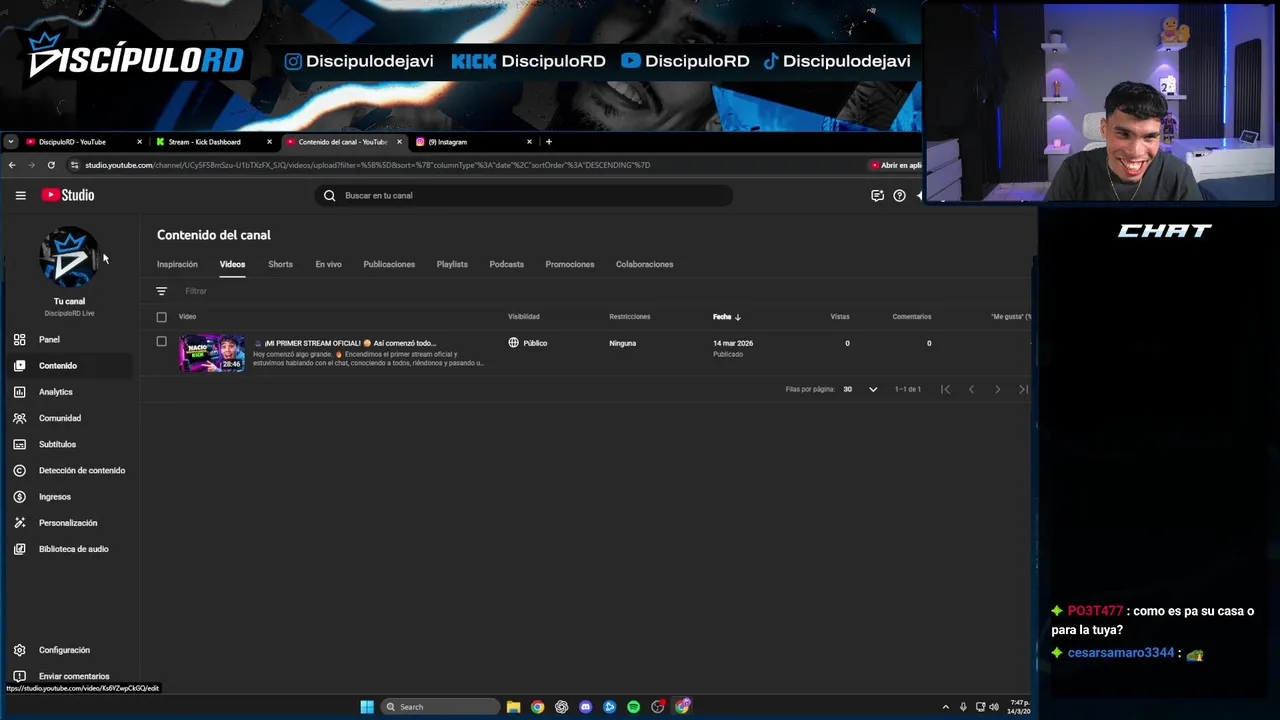Click the Windows taskbar Search box
Viewport: 1280px width, 720px height.
(440, 707)
